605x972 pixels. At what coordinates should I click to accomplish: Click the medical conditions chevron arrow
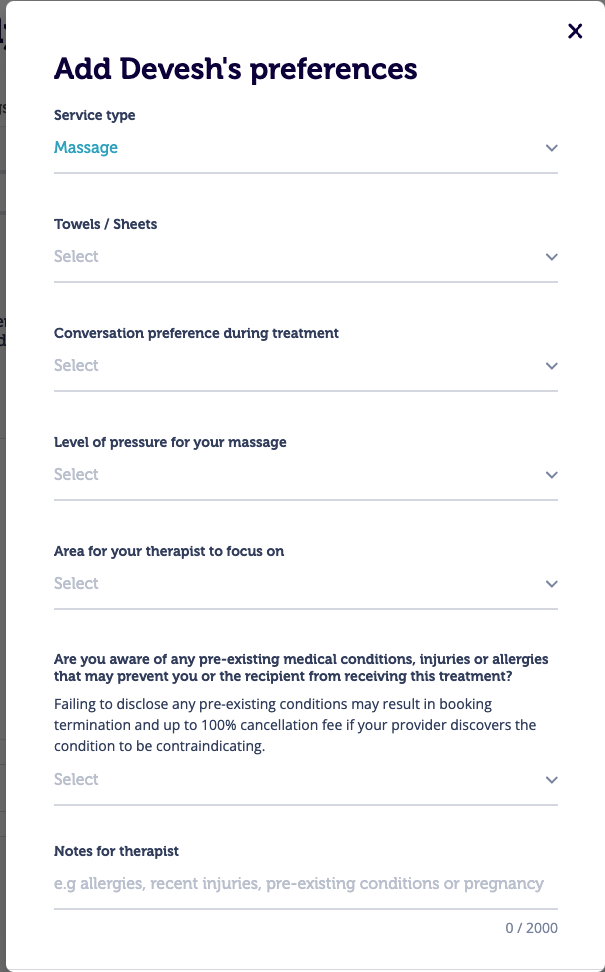coord(551,780)
